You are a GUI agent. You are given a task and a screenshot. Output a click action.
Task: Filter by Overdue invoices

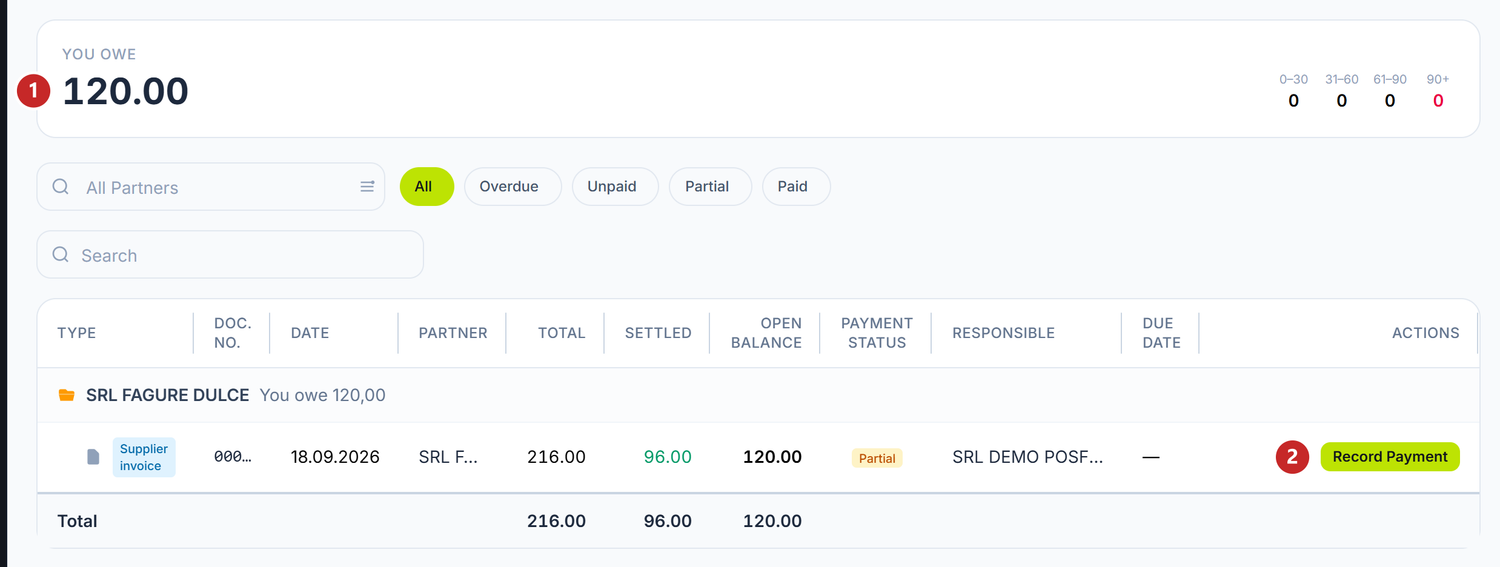(512, 187)
